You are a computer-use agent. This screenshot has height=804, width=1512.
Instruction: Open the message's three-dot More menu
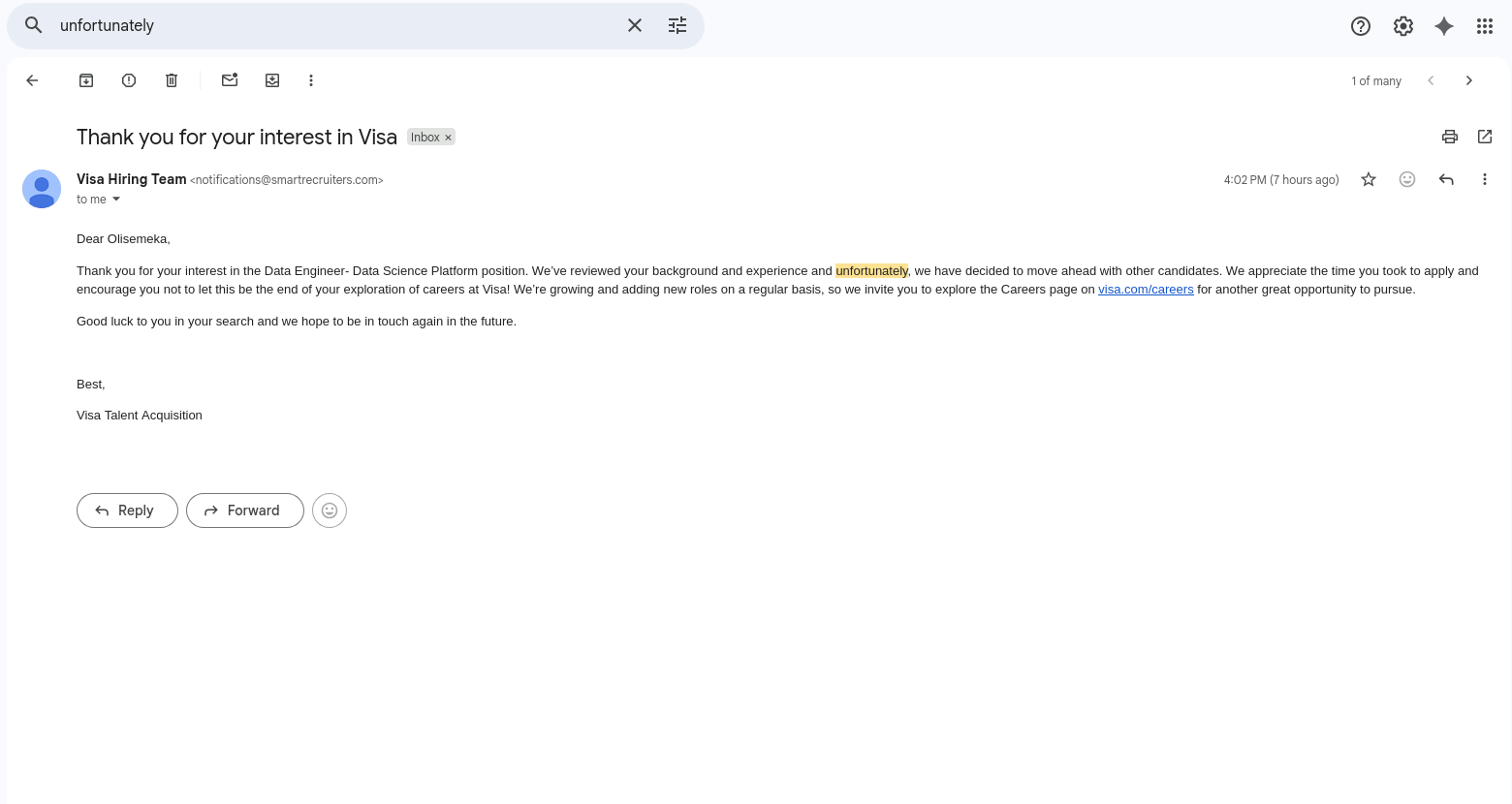point(1485,179)
